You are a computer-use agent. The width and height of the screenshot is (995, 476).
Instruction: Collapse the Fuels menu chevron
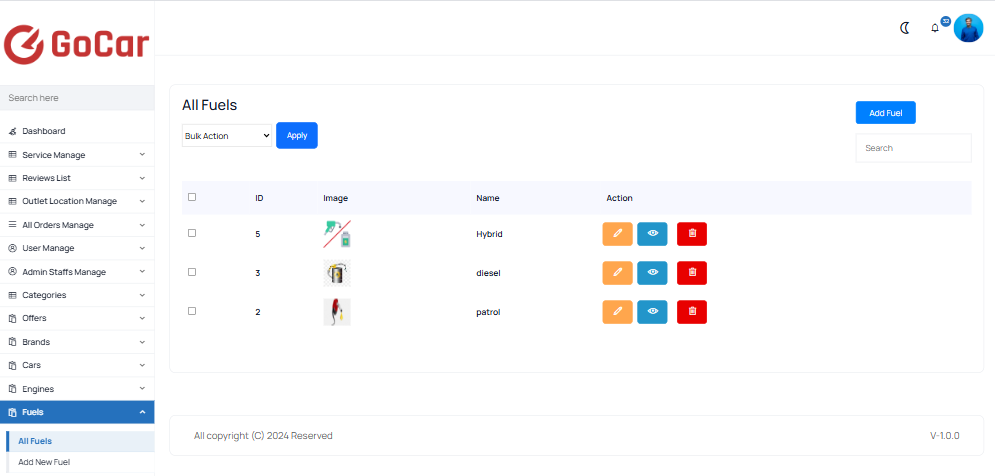coord(142,412)
